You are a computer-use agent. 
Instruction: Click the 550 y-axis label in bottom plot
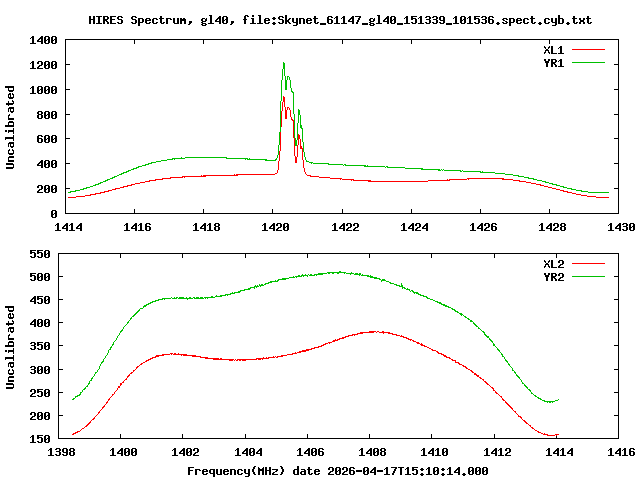40,254
